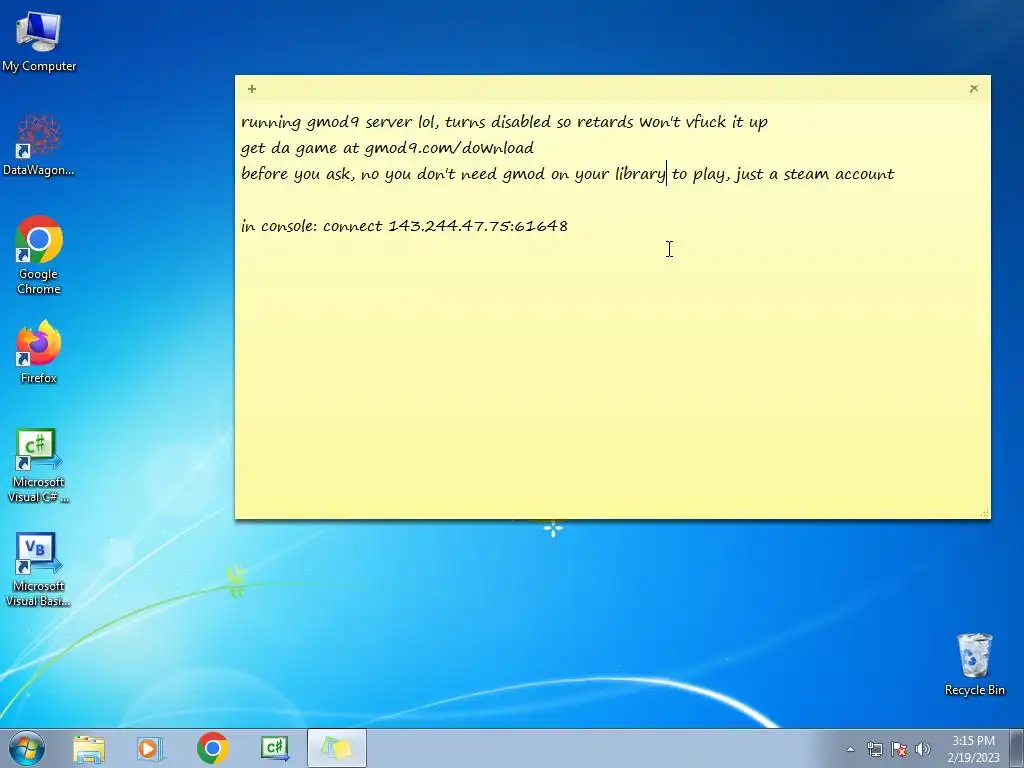Screen dimensions: 1024x768
Task: Click the sticky note resize grip corner
Action: pos(984,513)
